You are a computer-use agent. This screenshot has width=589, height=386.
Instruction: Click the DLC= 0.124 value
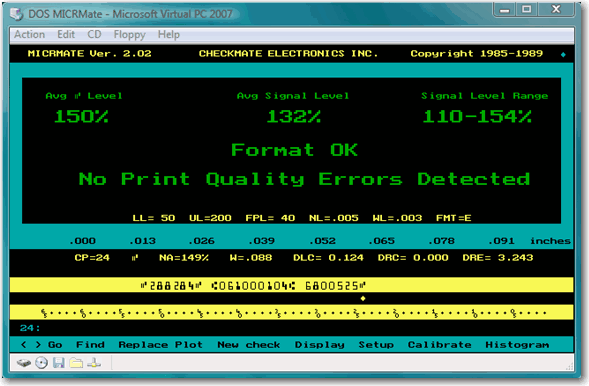pos(328,258)
